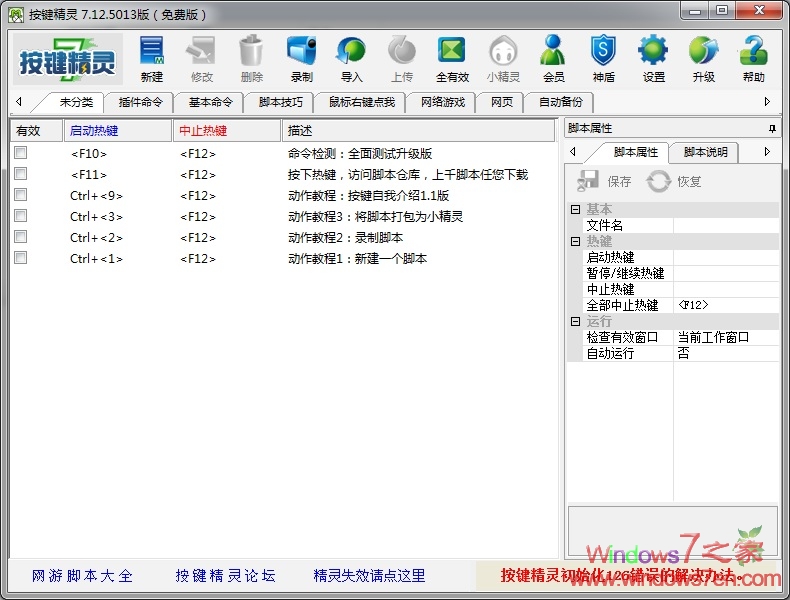This screenshot has height=600, width=790.
Task: Collapse the 热键 property group
Action: point(575,241)
